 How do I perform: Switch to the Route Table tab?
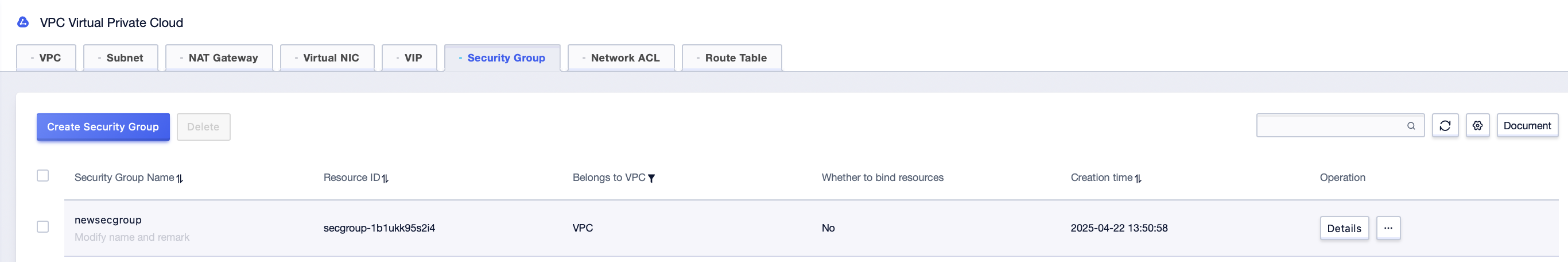(x=732, y=58)
